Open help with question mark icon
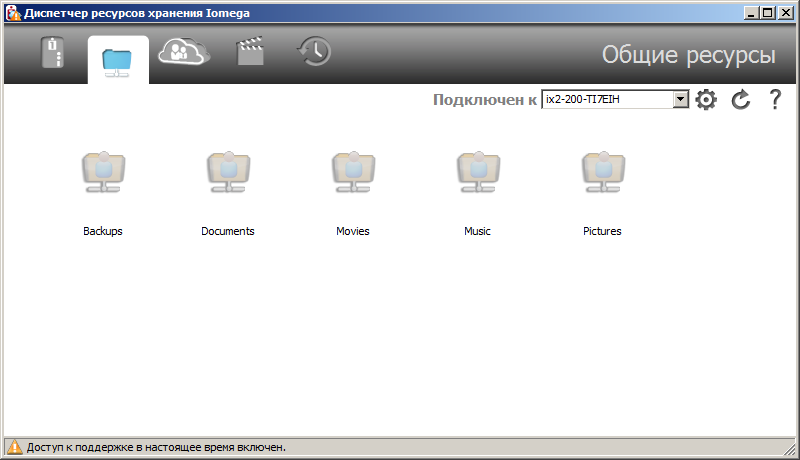The height and width of the screenshot is (460, 800). click(775, 99)
